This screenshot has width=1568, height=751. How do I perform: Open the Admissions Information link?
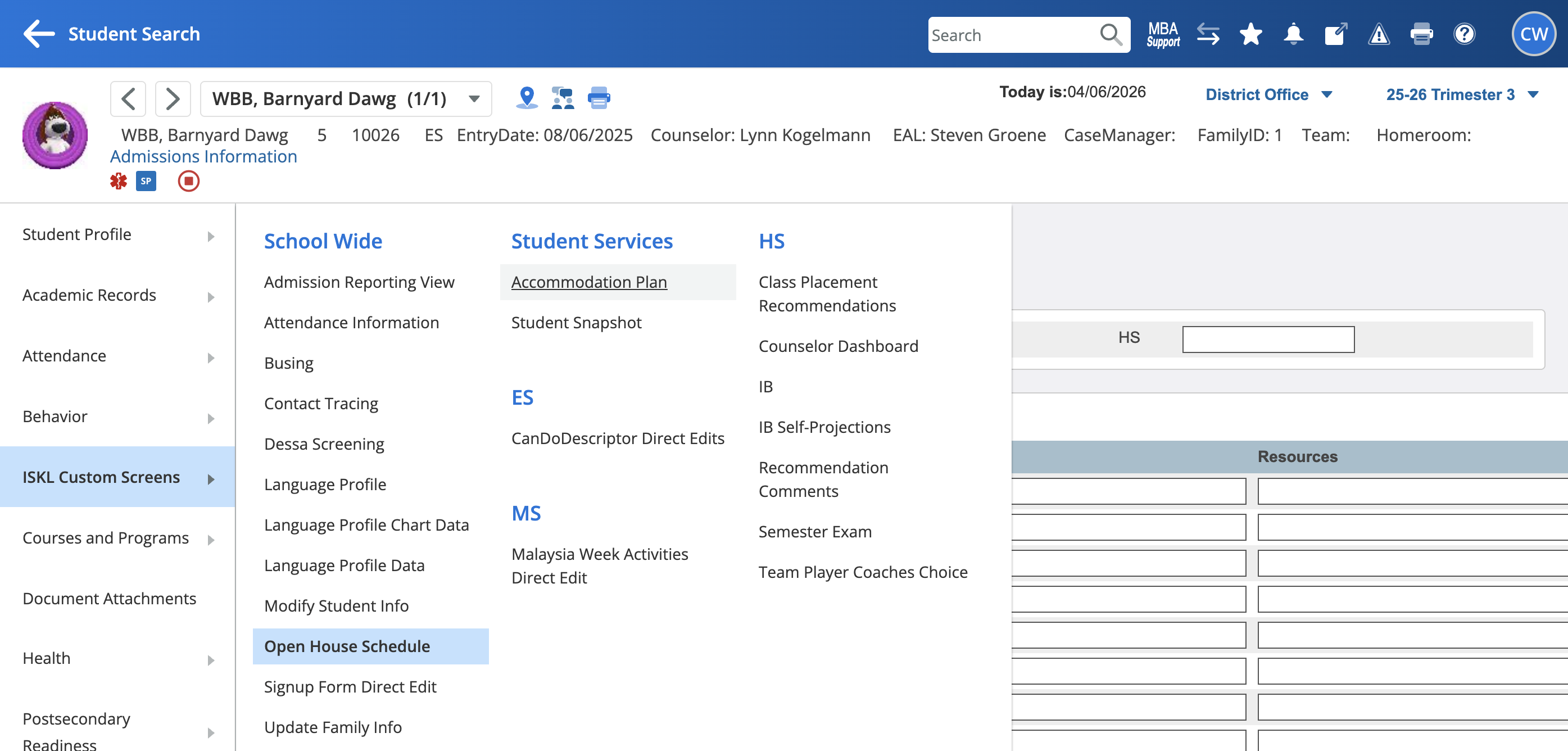coord(203,157)
